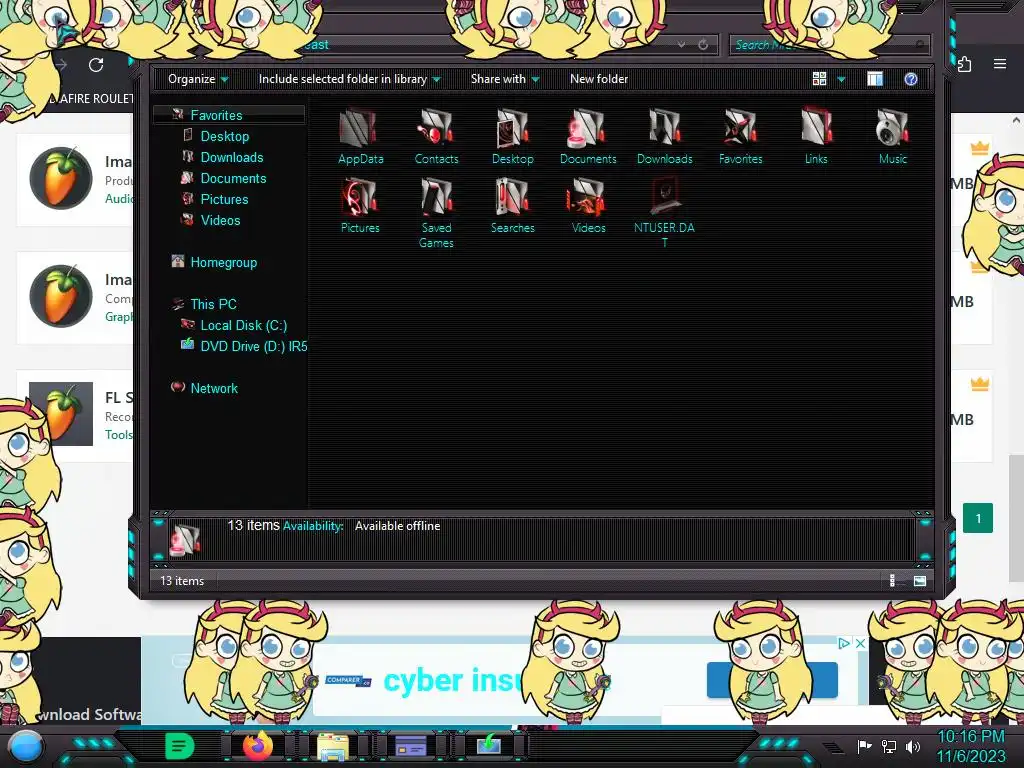
Task: Click page number 1 on the webpage
Action: tap(978, 518)
